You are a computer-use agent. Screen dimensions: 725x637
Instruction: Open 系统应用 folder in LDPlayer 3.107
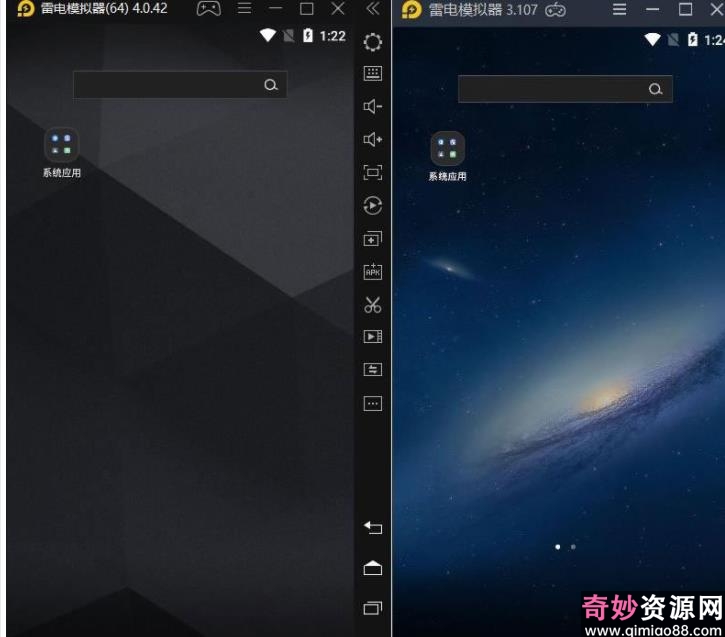448,157
